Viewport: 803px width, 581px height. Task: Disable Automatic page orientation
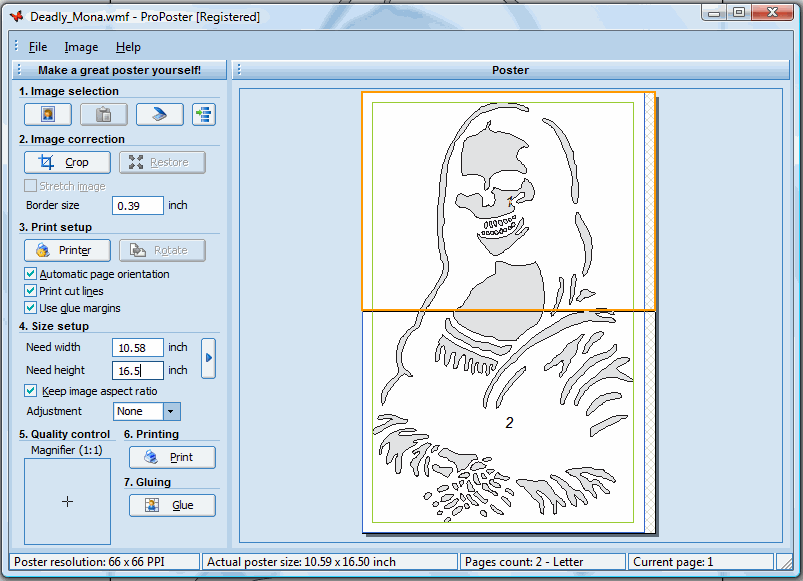[31, 274]
